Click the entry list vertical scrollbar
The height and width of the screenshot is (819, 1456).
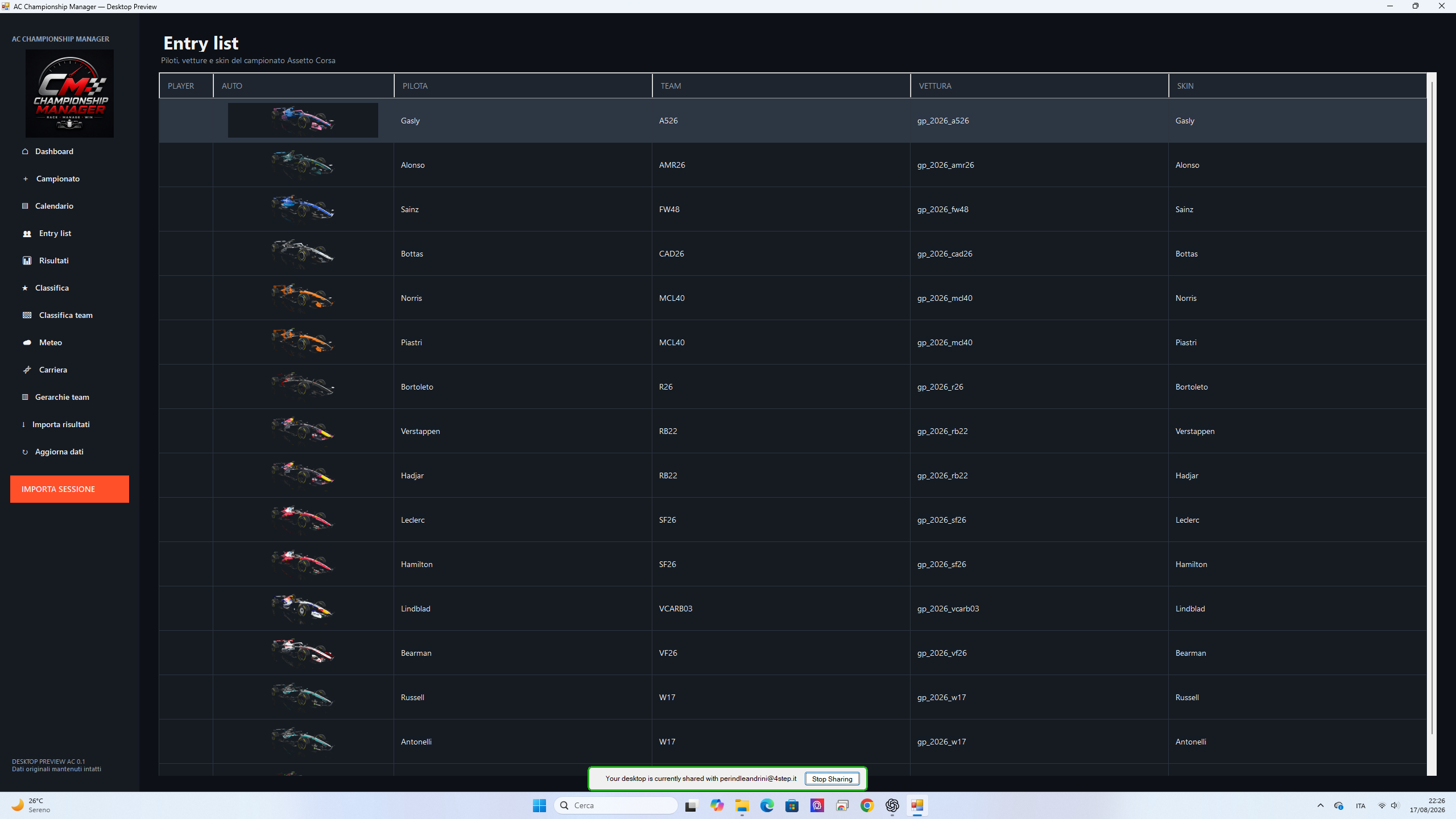(x=1432, y=407)
